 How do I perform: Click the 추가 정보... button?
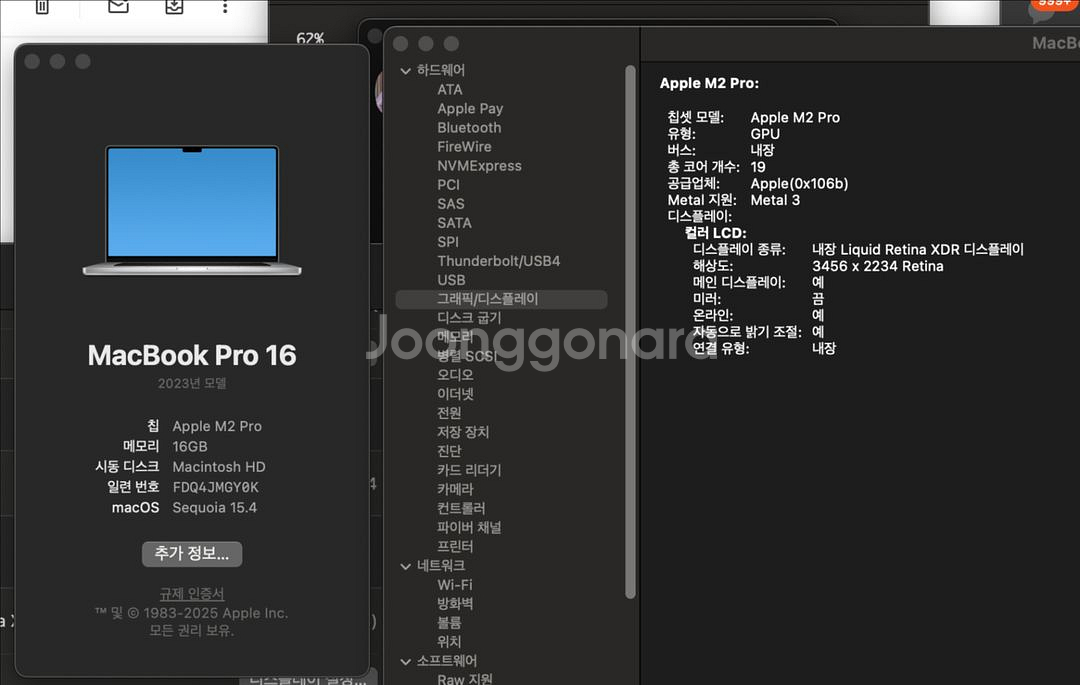(192, 554)
